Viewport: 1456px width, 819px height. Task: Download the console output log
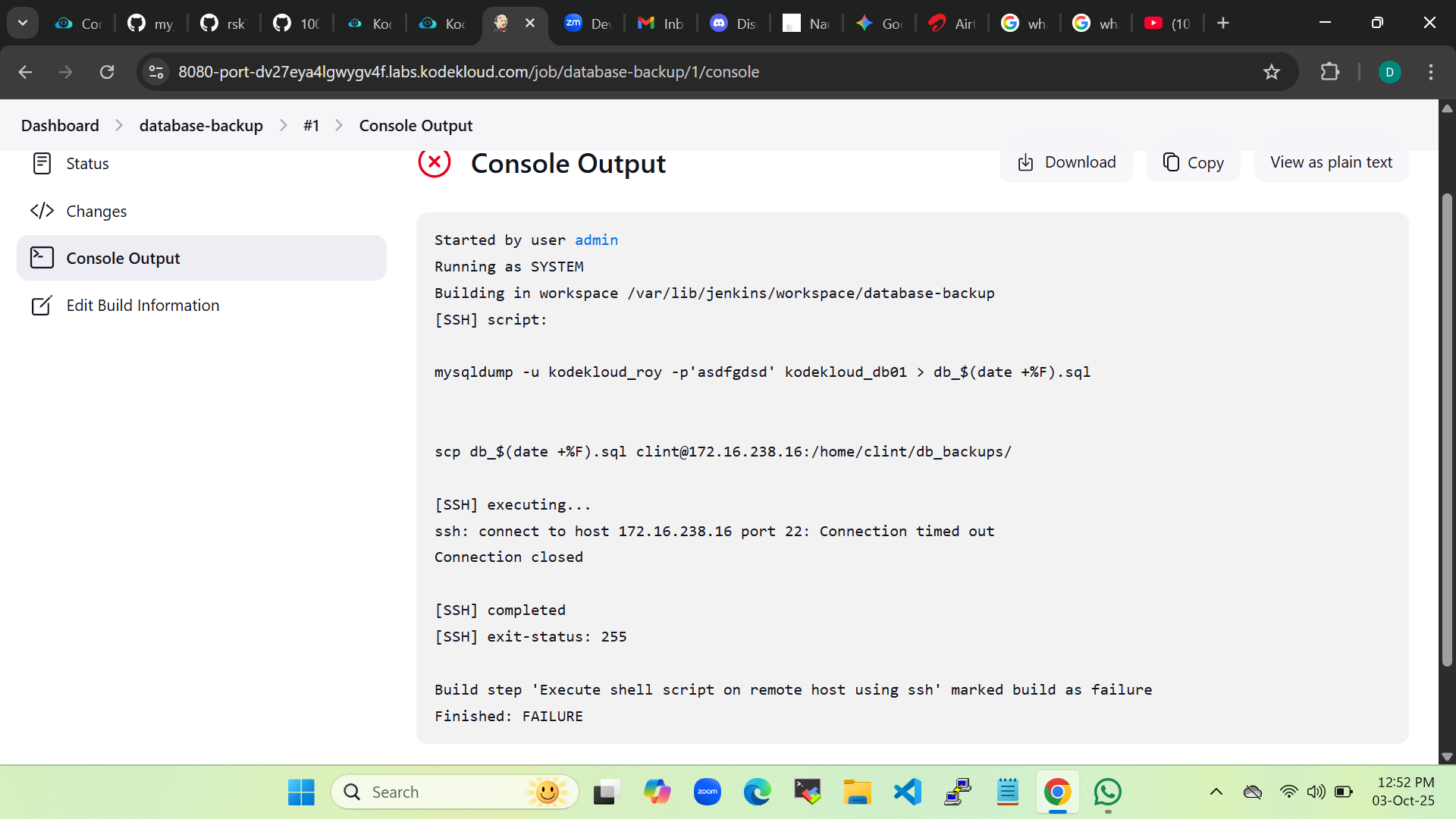click(x=1066, y=162)
